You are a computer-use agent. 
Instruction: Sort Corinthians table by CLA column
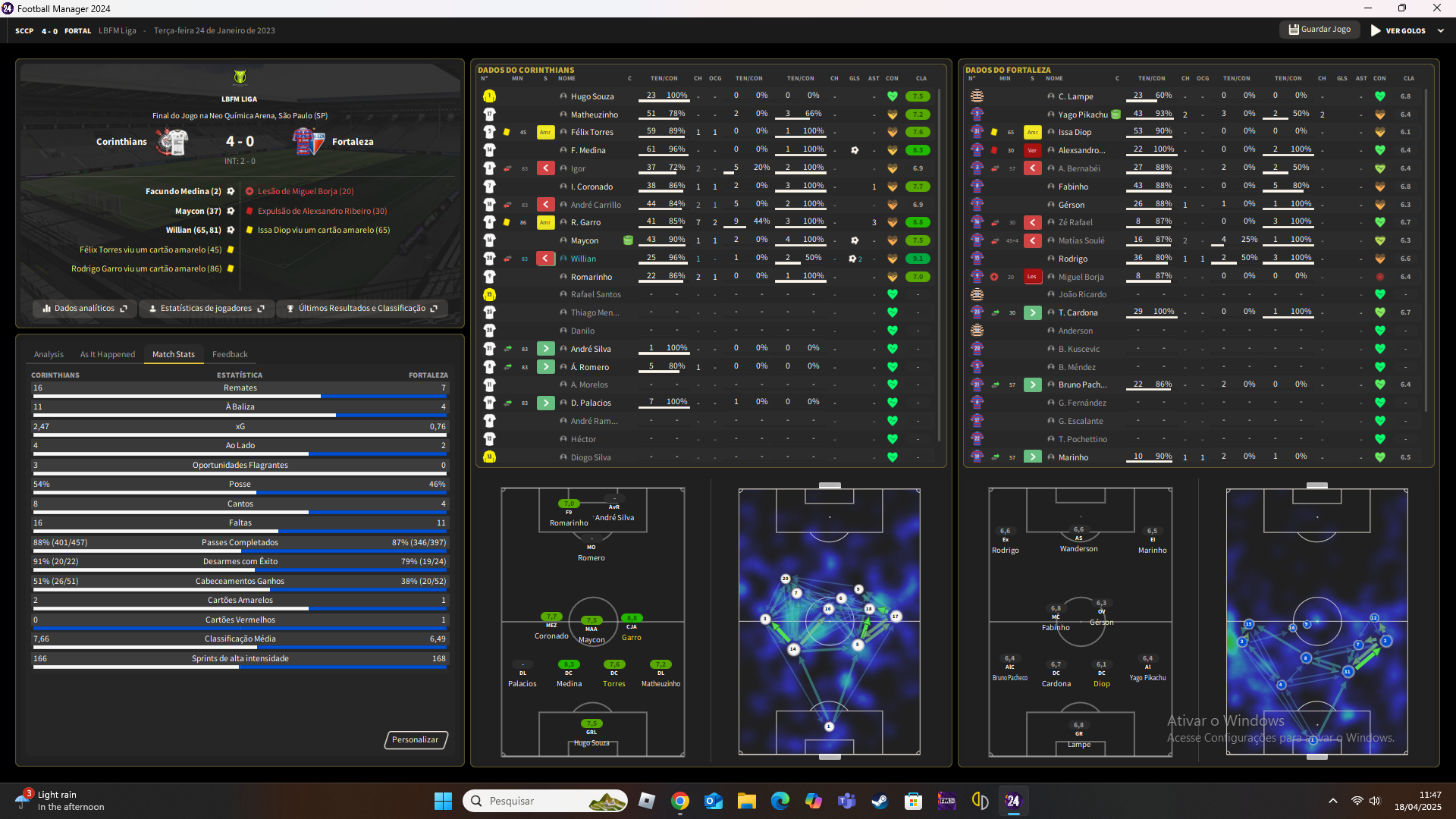(921, 78)
